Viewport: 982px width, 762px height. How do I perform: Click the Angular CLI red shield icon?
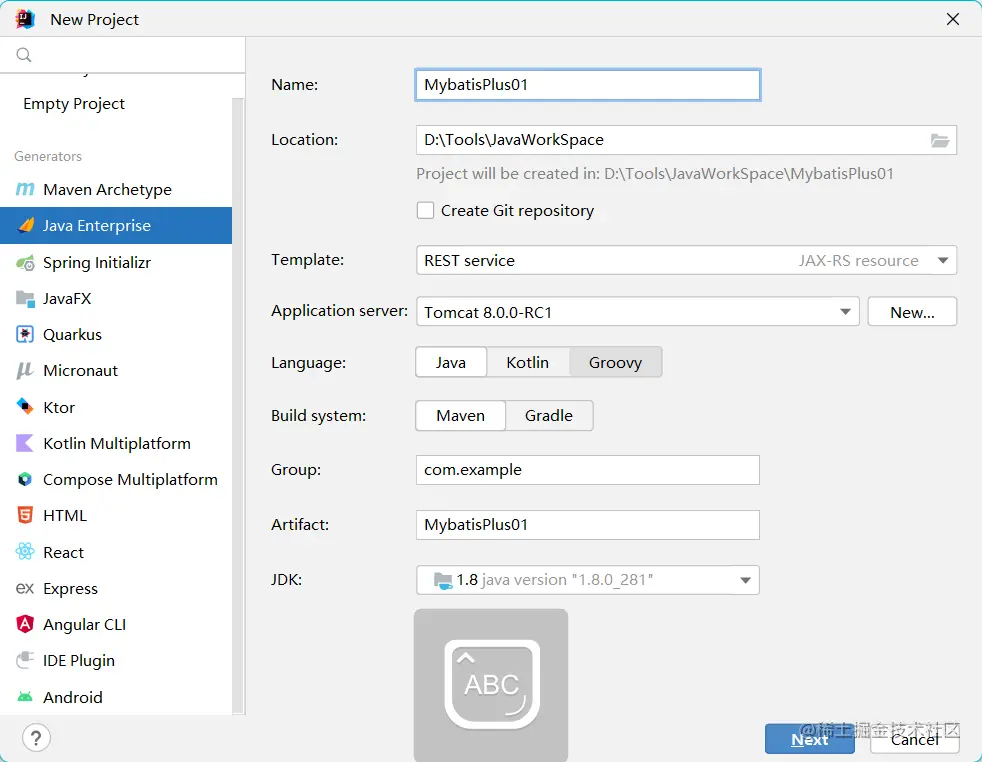click(x=25, y=624)
